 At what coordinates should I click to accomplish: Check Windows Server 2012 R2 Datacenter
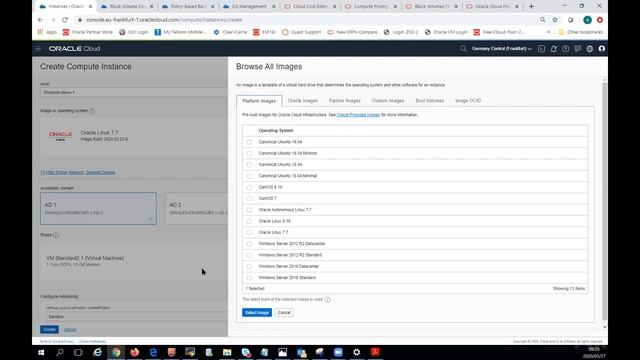249,244
